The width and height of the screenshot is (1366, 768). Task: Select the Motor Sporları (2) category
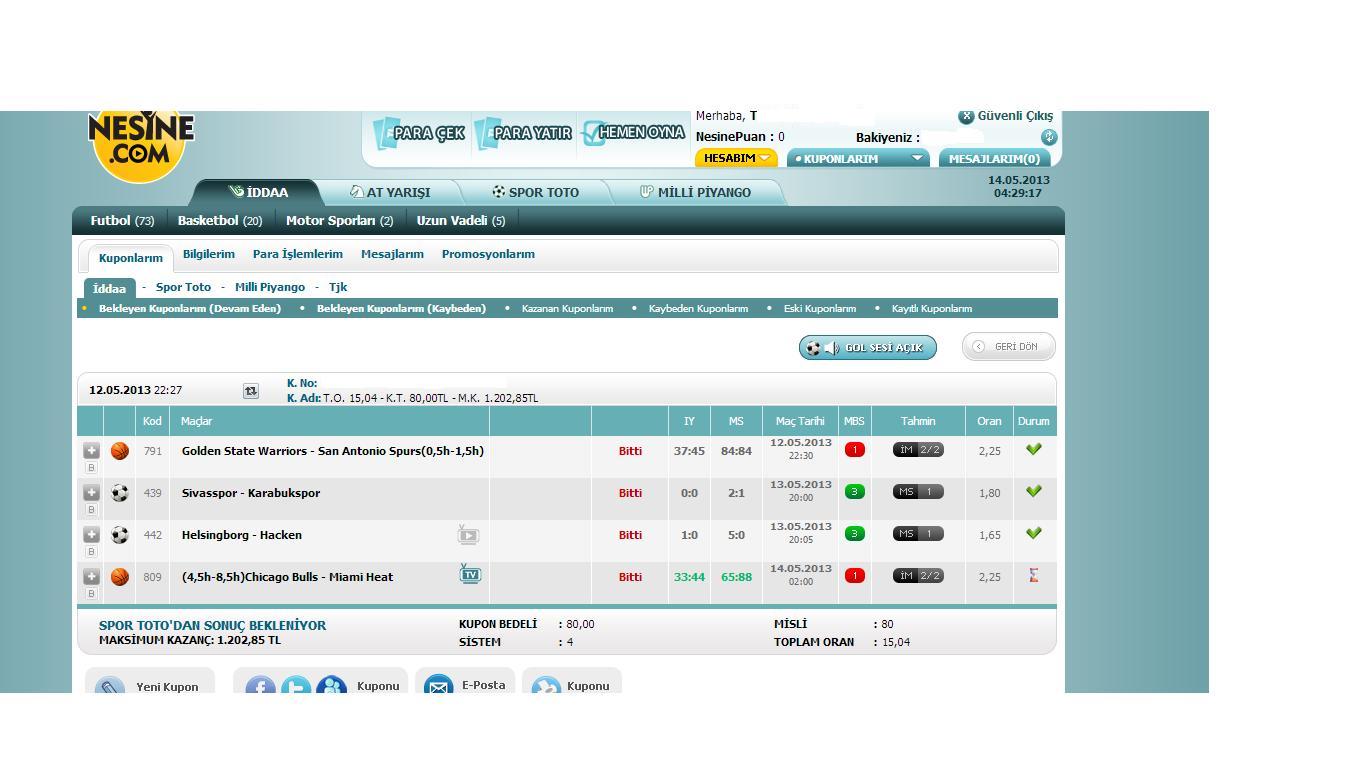(x=340, y=220)
